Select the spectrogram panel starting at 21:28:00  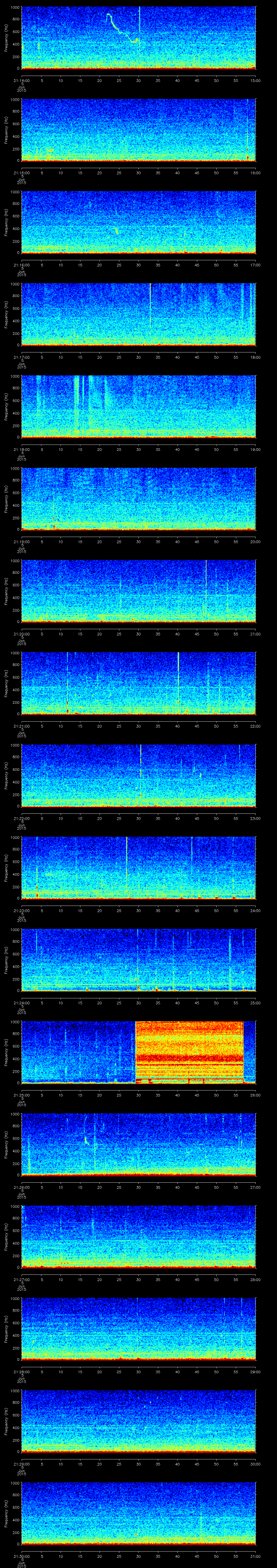[139, 1329]
